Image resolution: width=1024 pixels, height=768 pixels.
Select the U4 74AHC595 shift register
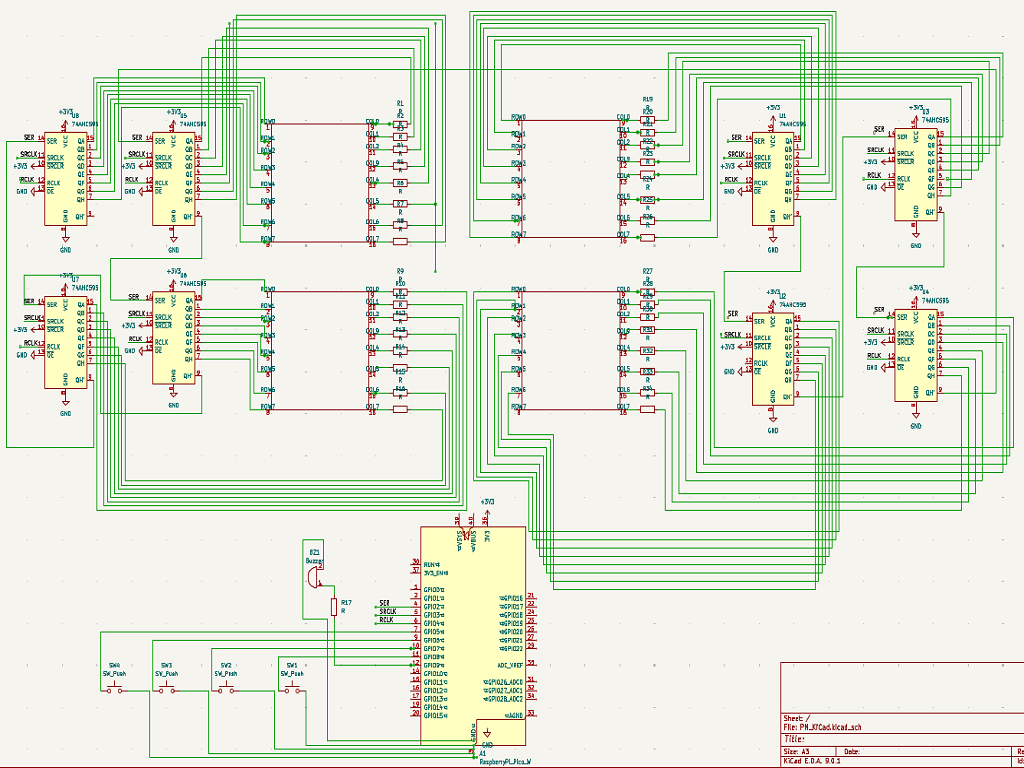(x=916, y=355)
